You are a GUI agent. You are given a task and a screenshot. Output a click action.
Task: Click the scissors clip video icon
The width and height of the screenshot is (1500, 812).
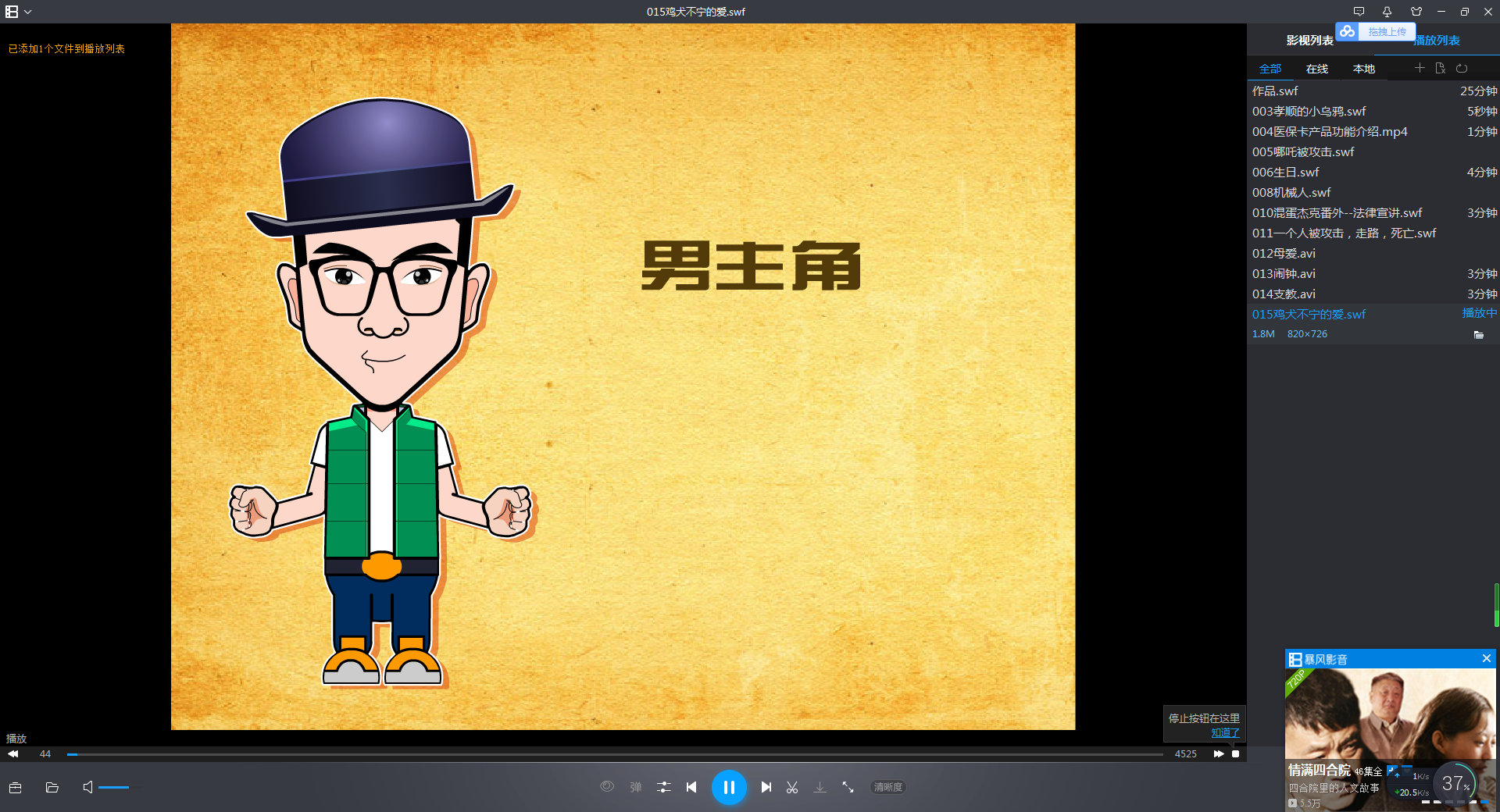point(792,787)
